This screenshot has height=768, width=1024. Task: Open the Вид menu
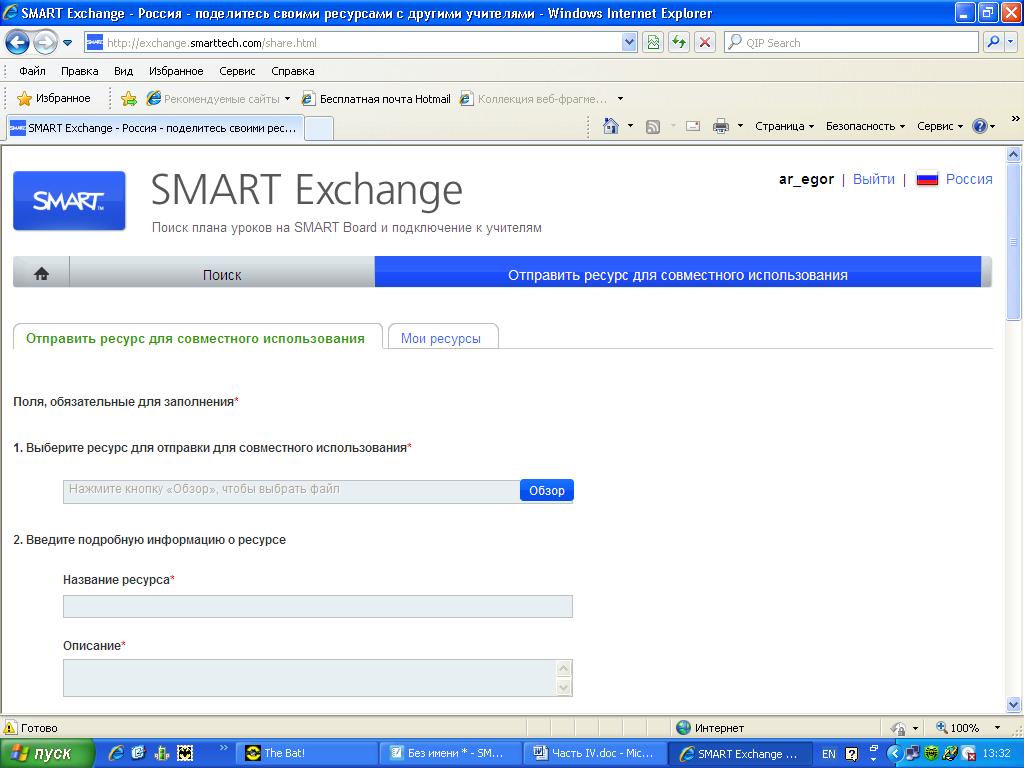(x=123, y=71)
